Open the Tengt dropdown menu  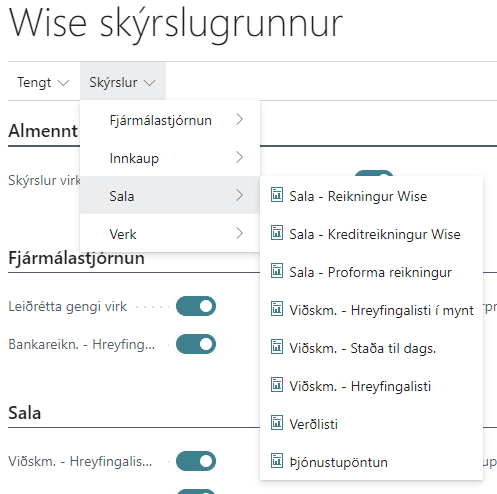point(43,82)
